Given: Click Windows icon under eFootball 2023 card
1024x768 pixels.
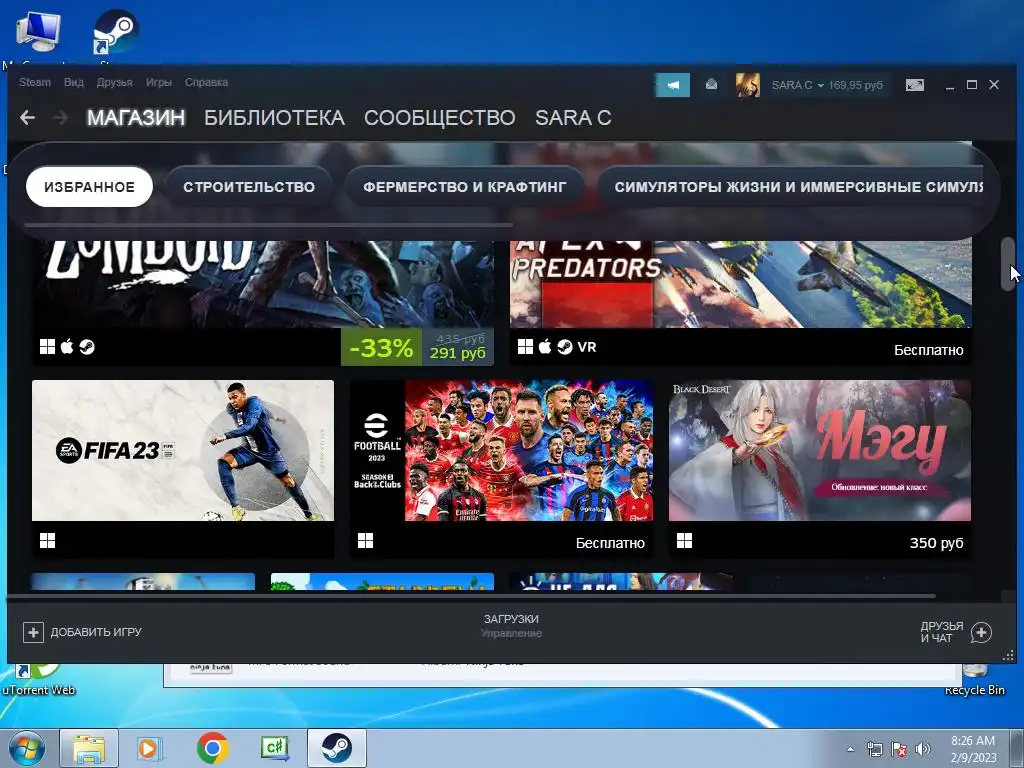Looking at the screenshot, I should click(366, 541).
